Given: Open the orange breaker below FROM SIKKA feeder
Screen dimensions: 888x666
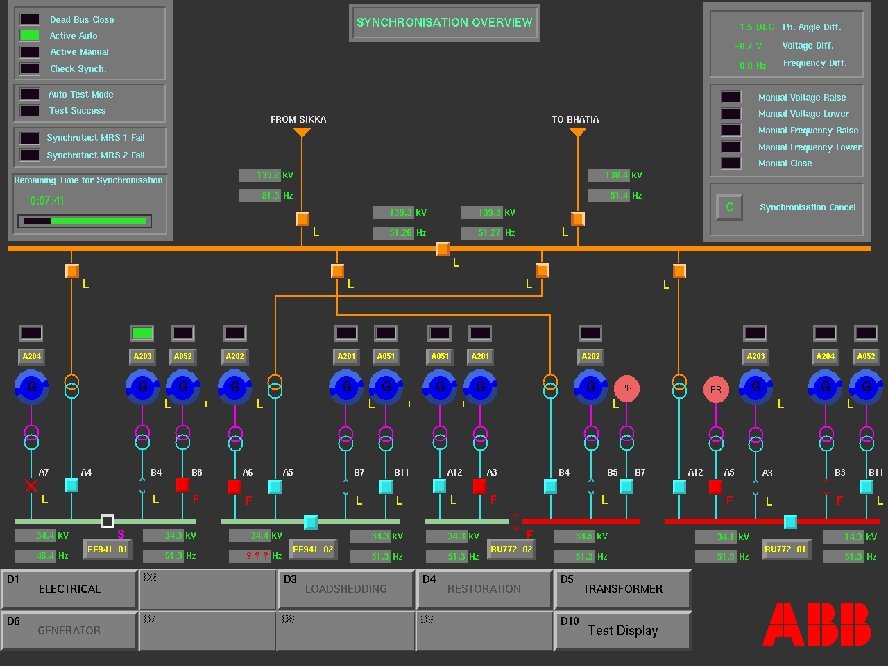Looking at the screenshot, I should pyautogui.click(x=303, y=218).
